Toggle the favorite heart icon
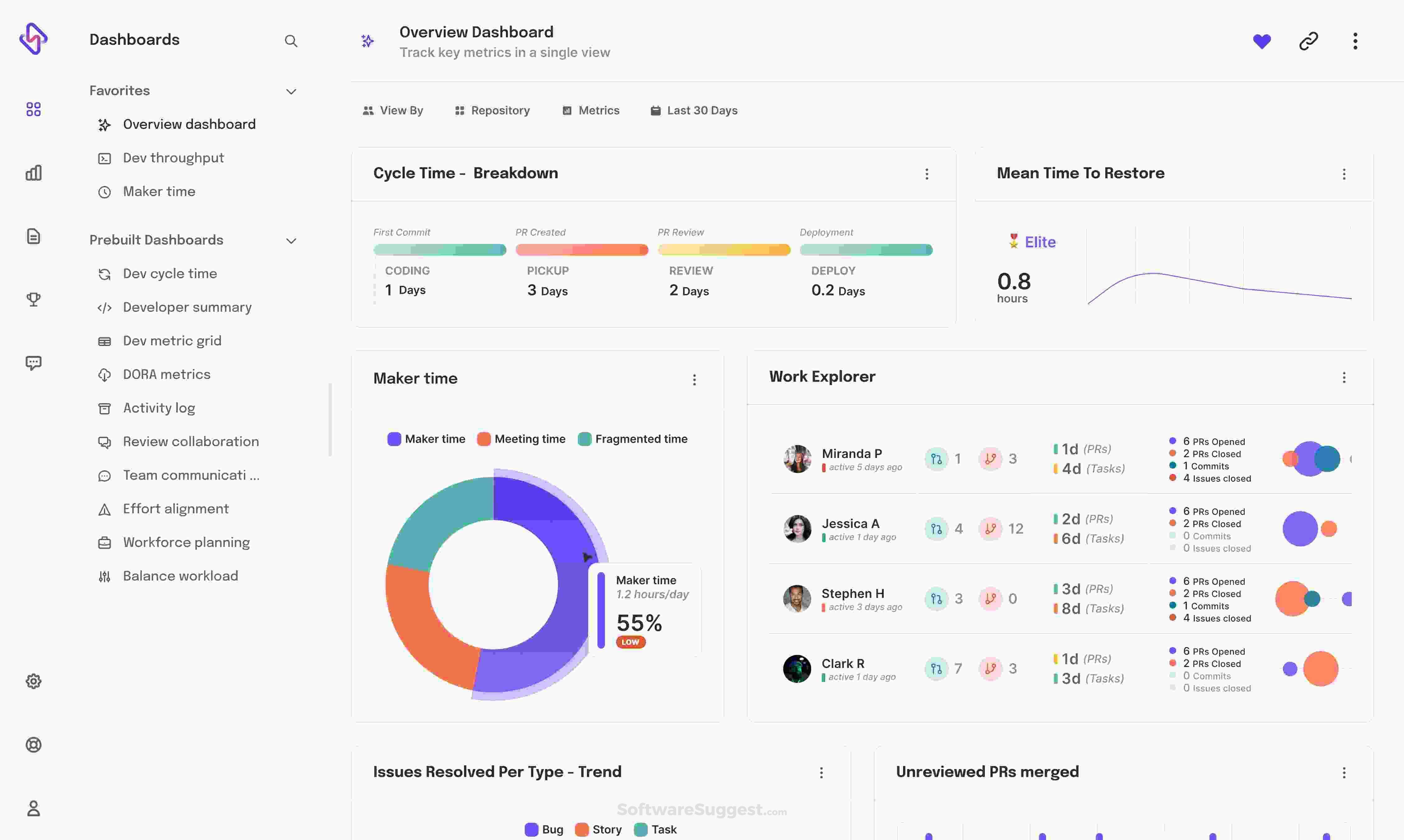The width and height of the screenshot is (1404, 840). point(1261,41)
